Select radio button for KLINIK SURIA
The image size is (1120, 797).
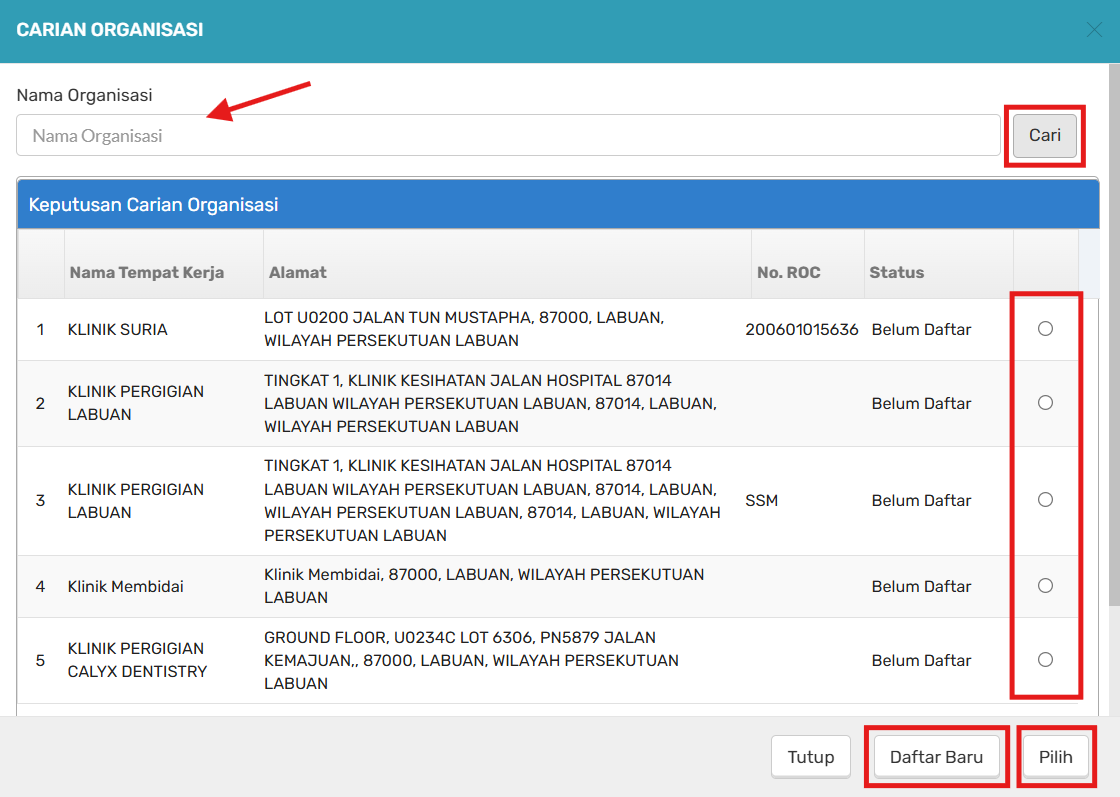click(x=1045, y=329)
